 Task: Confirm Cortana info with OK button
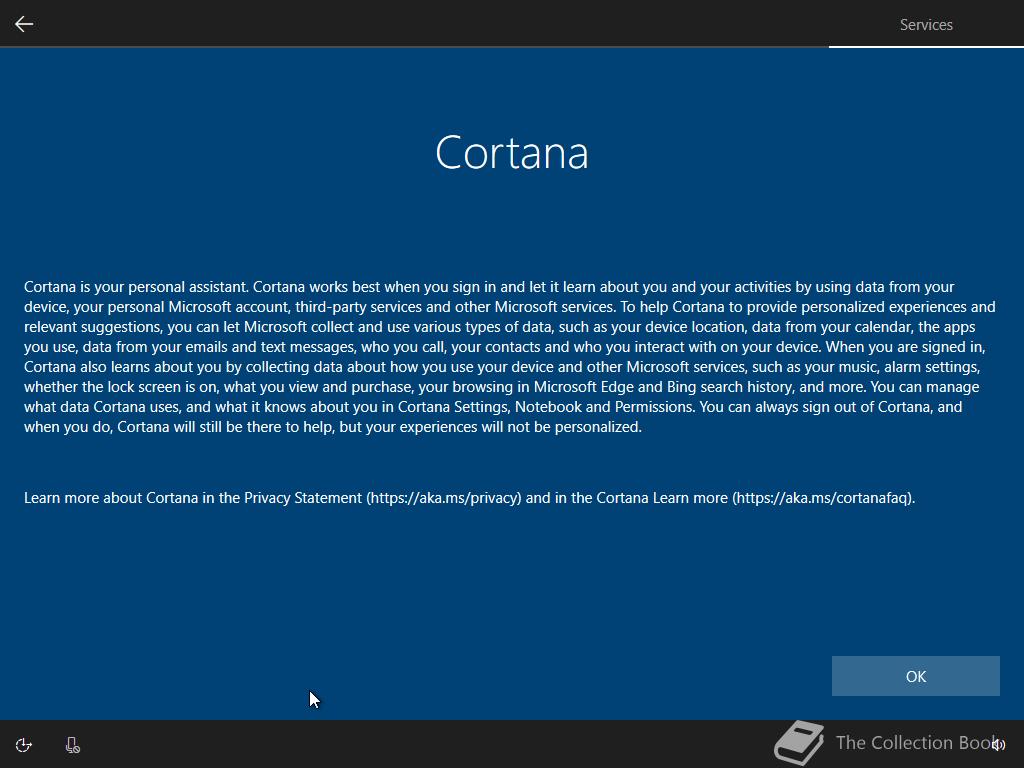pos(916,676)
